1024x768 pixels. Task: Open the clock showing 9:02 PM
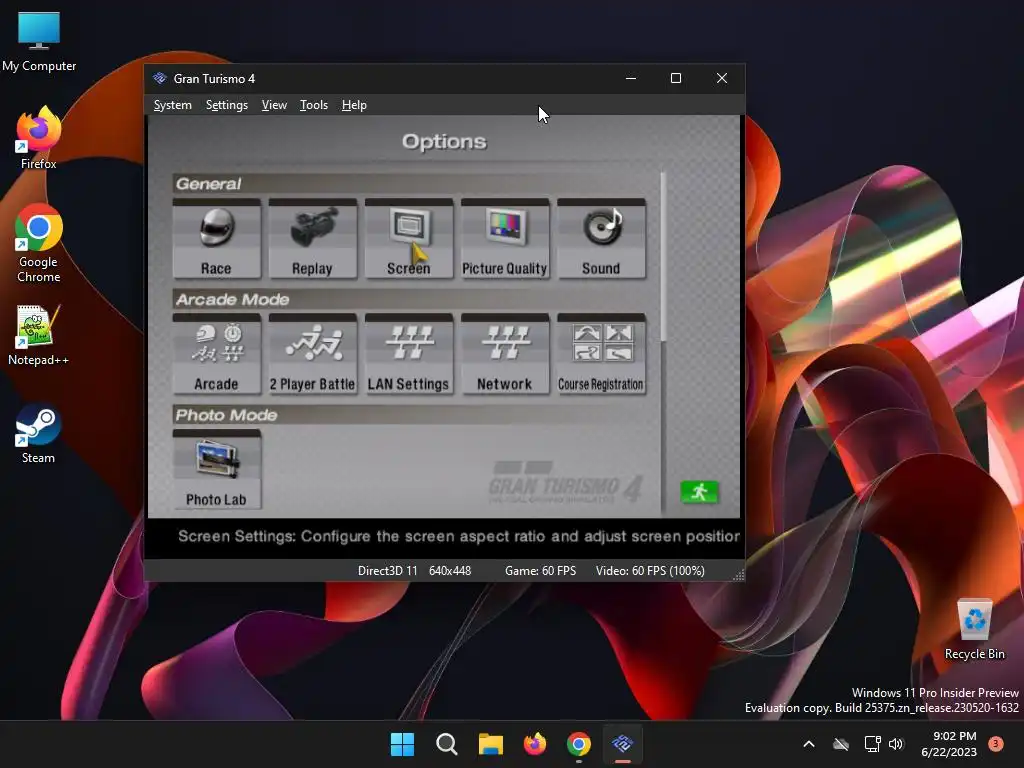pyautogui.click(x=949, y=744)
